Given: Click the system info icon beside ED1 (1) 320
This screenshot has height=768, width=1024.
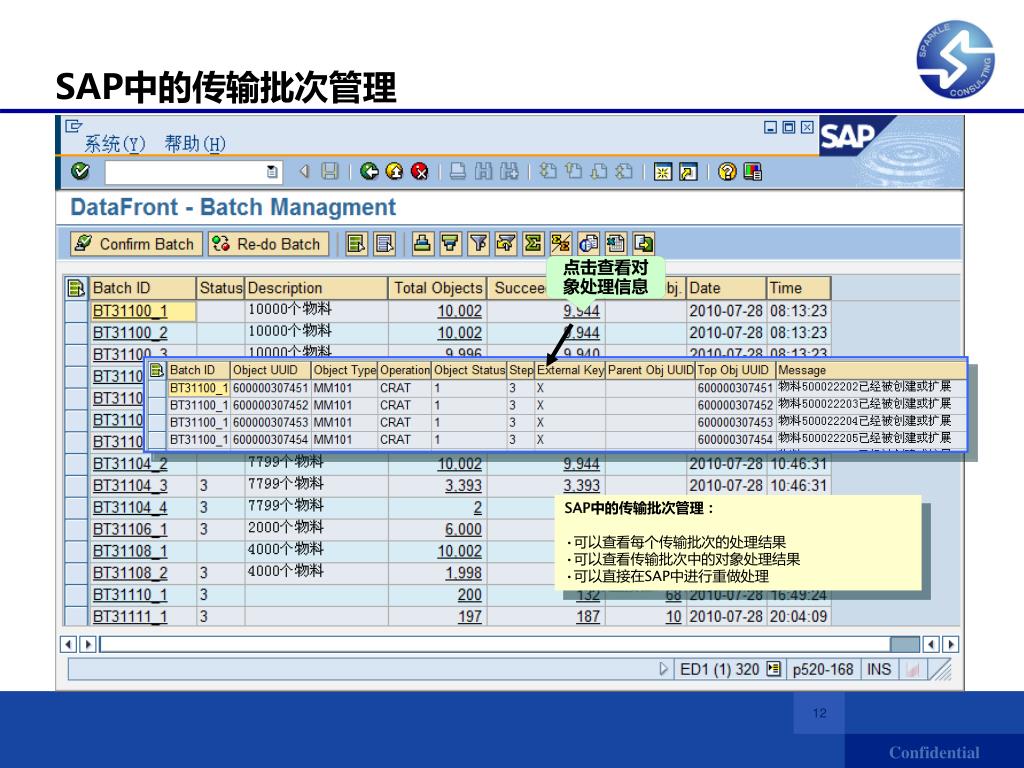Looking at the screenshot, I should (773, 669).
